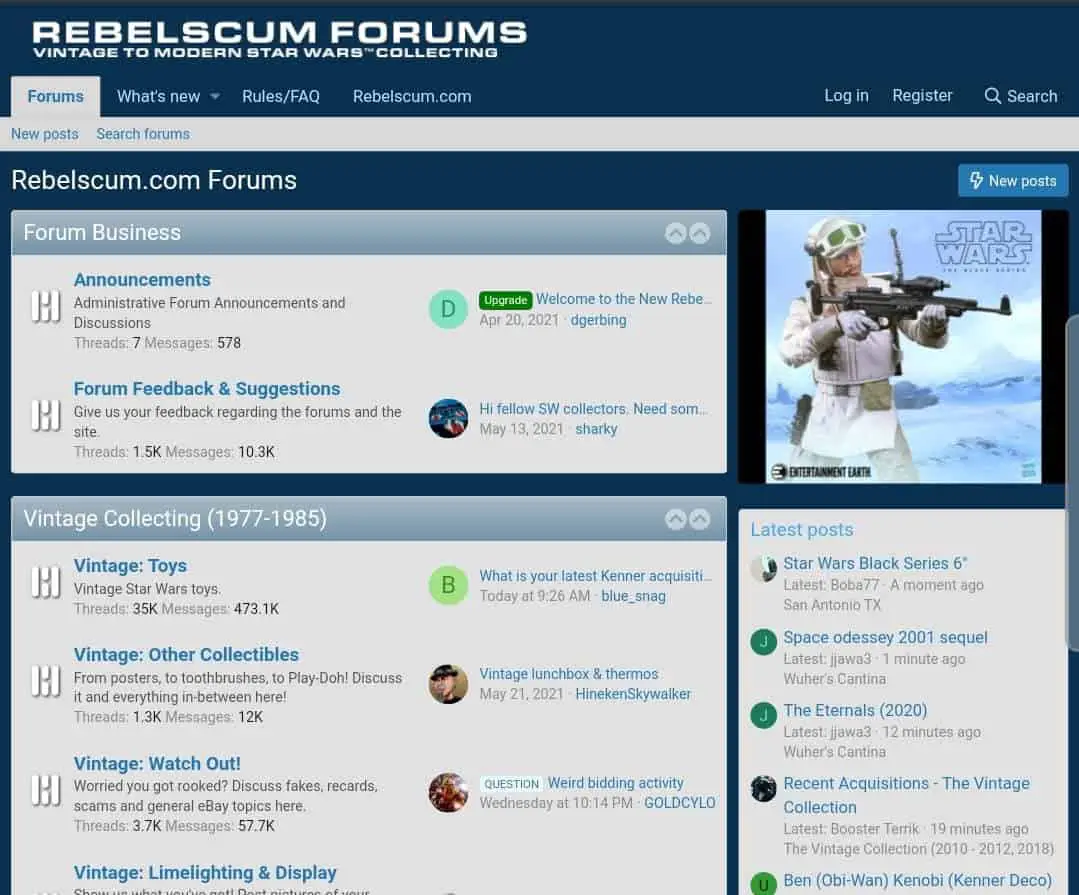View sharky's username link

tap(596, 429)
